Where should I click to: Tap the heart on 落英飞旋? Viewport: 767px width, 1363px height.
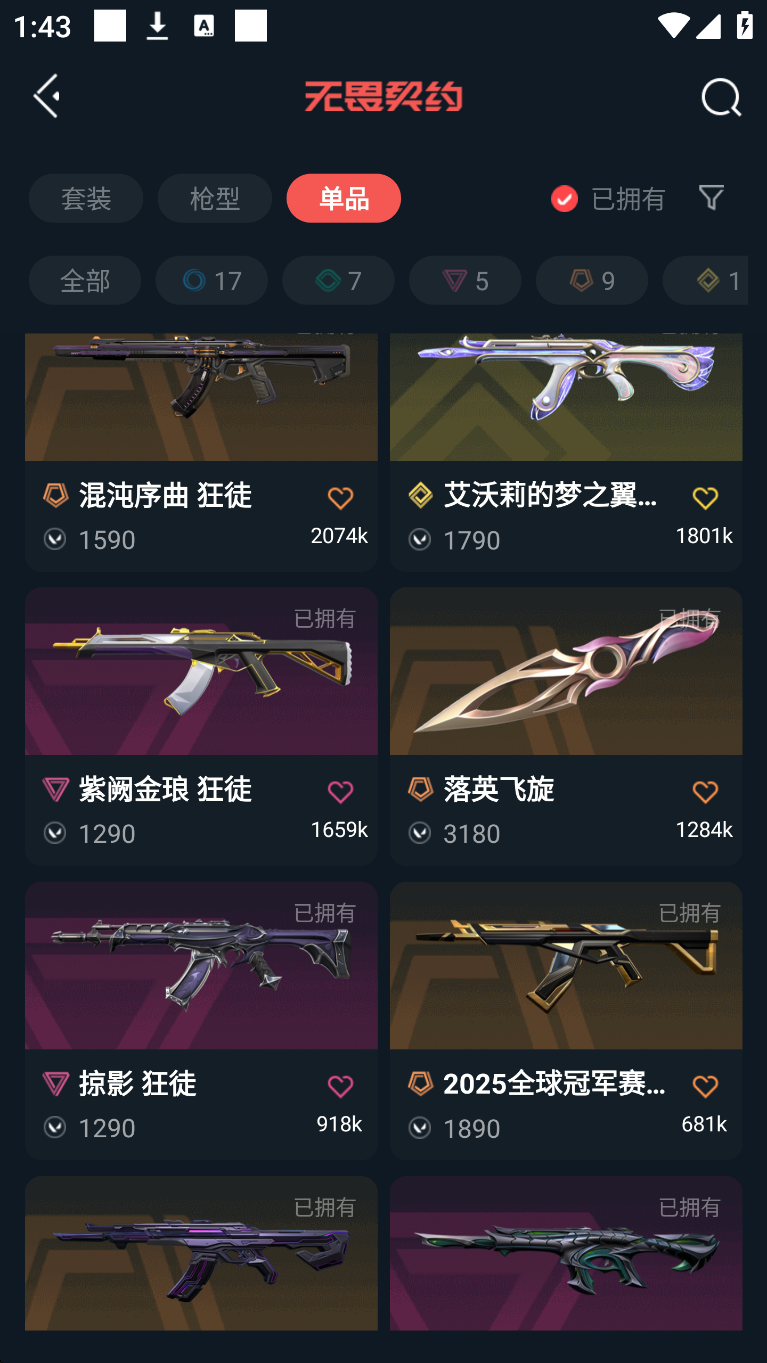pos(705,792)
